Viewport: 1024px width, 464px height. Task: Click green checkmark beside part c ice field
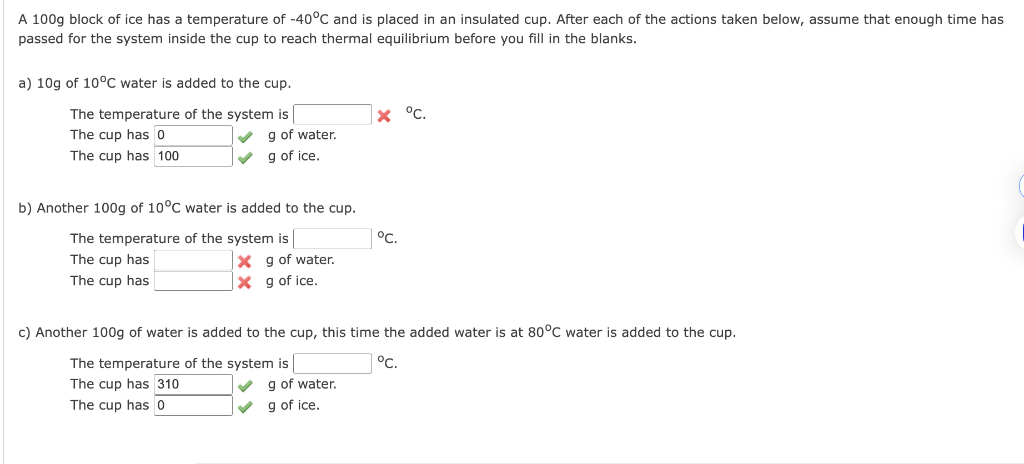pyautogui.click(x=245, y=406)
